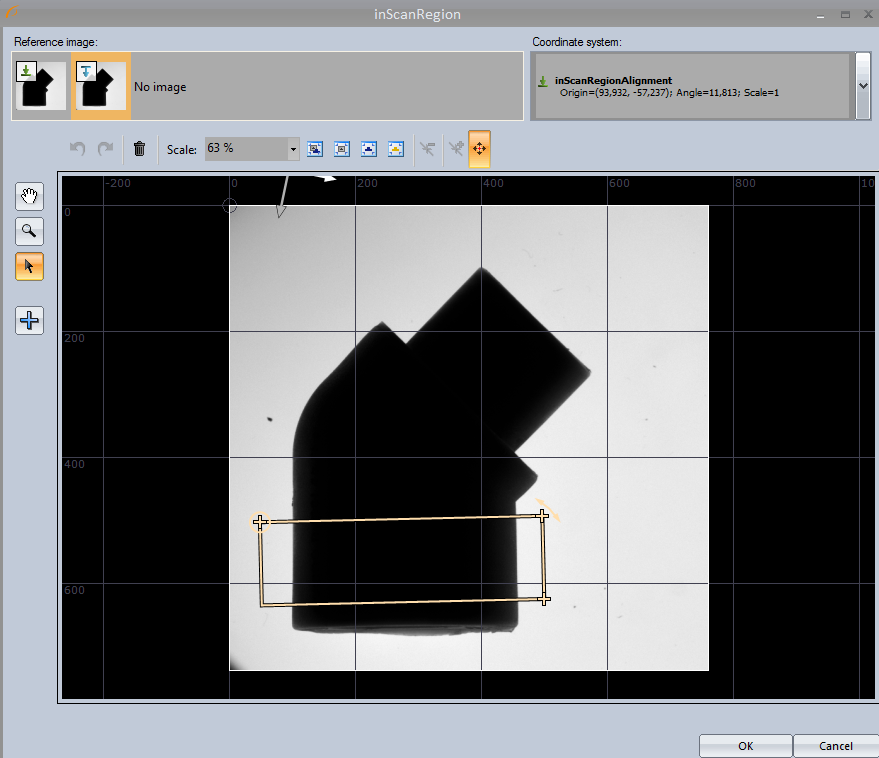Screen dimensions: 879x758
Task: Click the fourth zoom icon after Scale
Action: [x=395, y=149]
